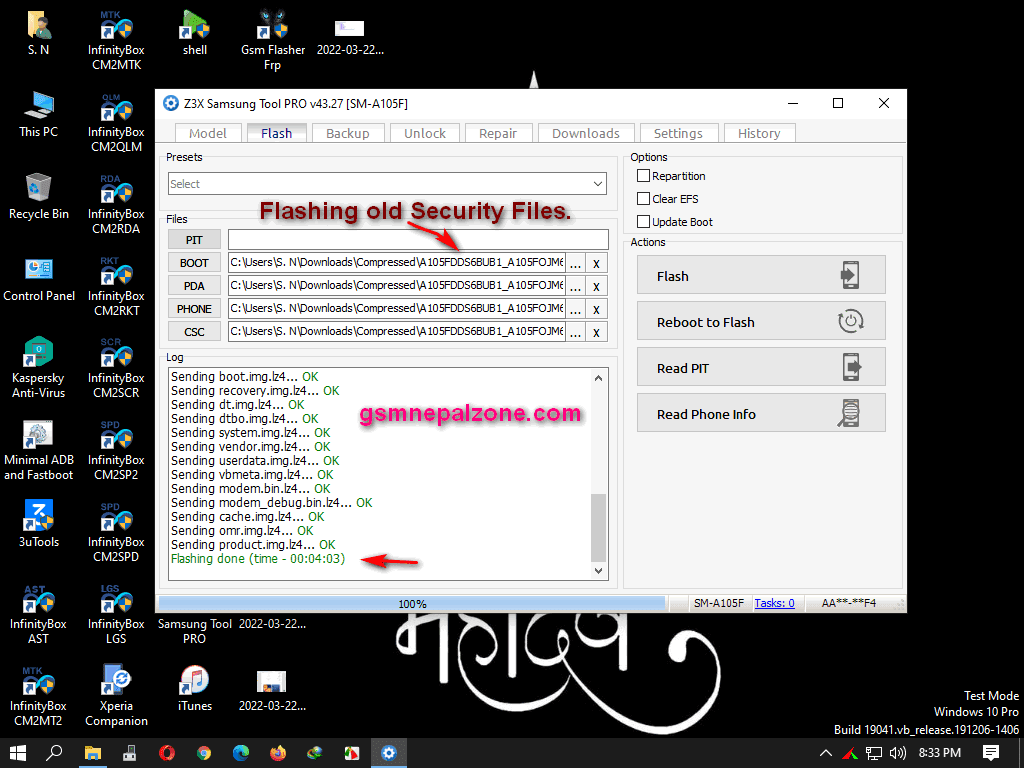Click the 100% flashing progress bar
This screenshot has height=768, width=1024.
click(412, 603)
